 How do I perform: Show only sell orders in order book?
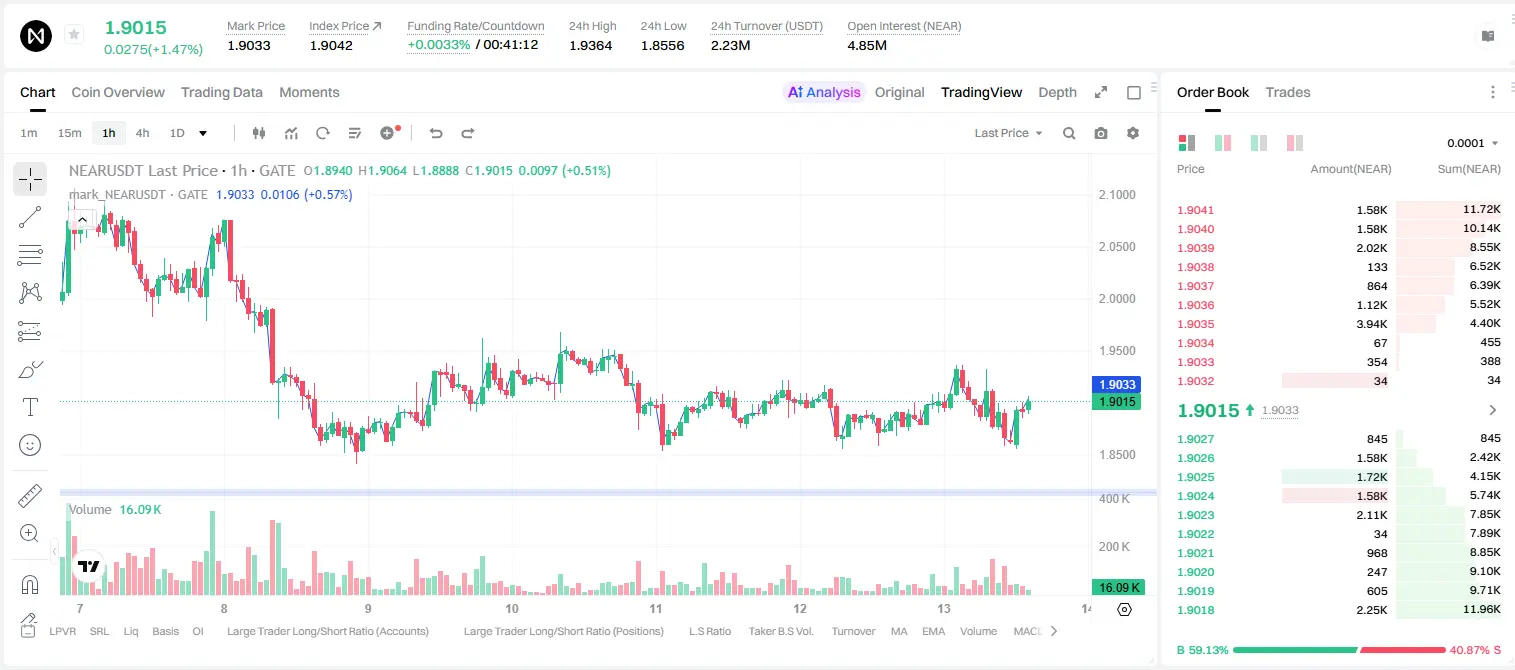pyautogui.click(x=1295, y=143)
